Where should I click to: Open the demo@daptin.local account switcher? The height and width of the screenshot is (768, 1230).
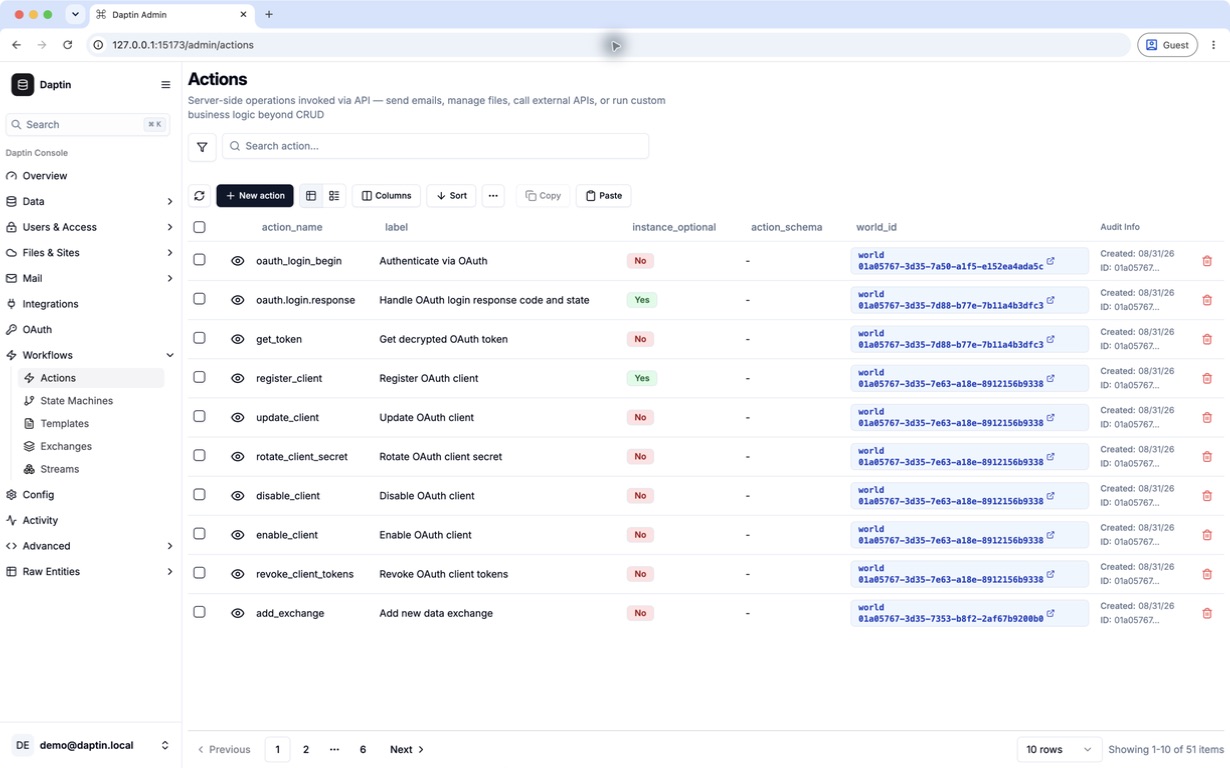coord(90,745)
